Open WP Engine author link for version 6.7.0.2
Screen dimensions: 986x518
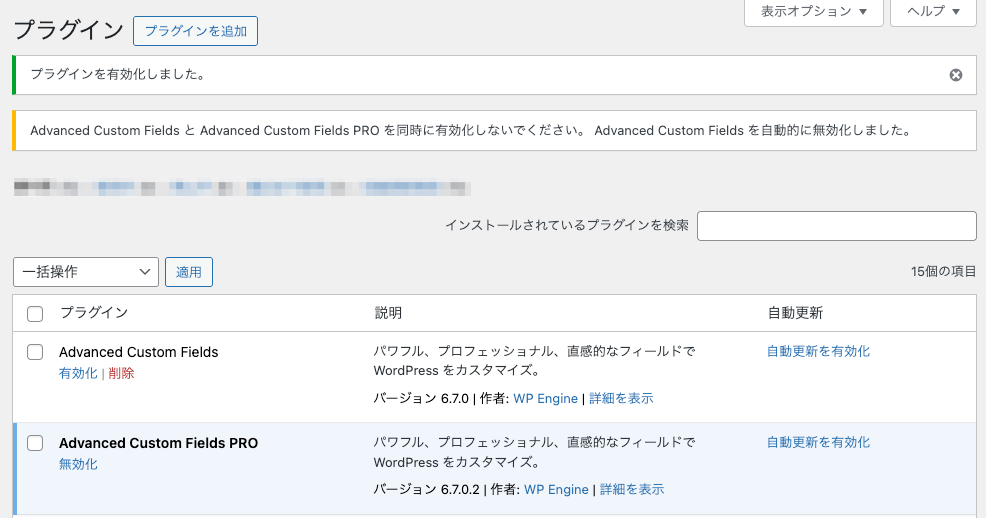pyautogui.click(x=556, y=489)
